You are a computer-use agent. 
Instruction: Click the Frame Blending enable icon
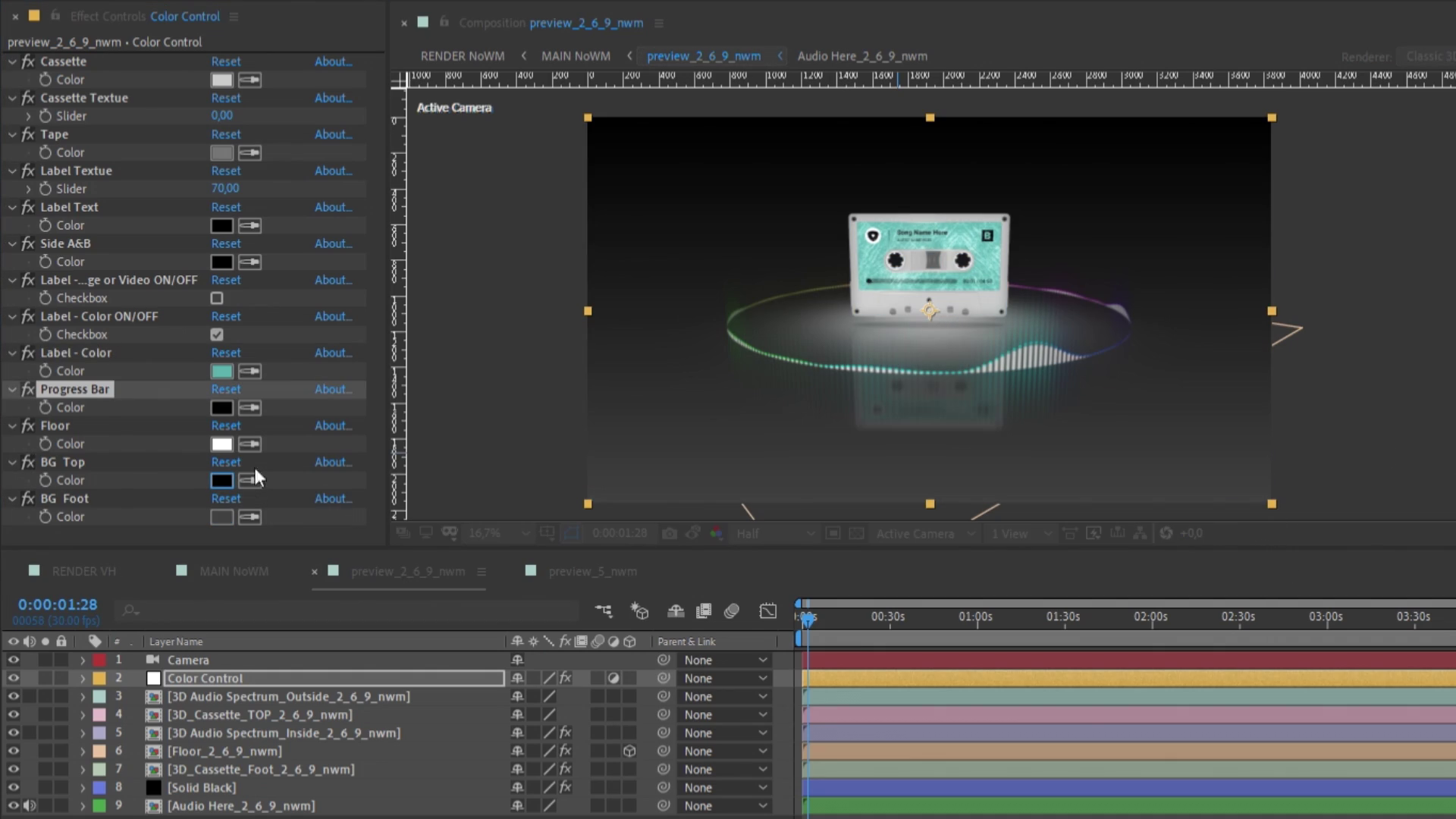[704, 611]
